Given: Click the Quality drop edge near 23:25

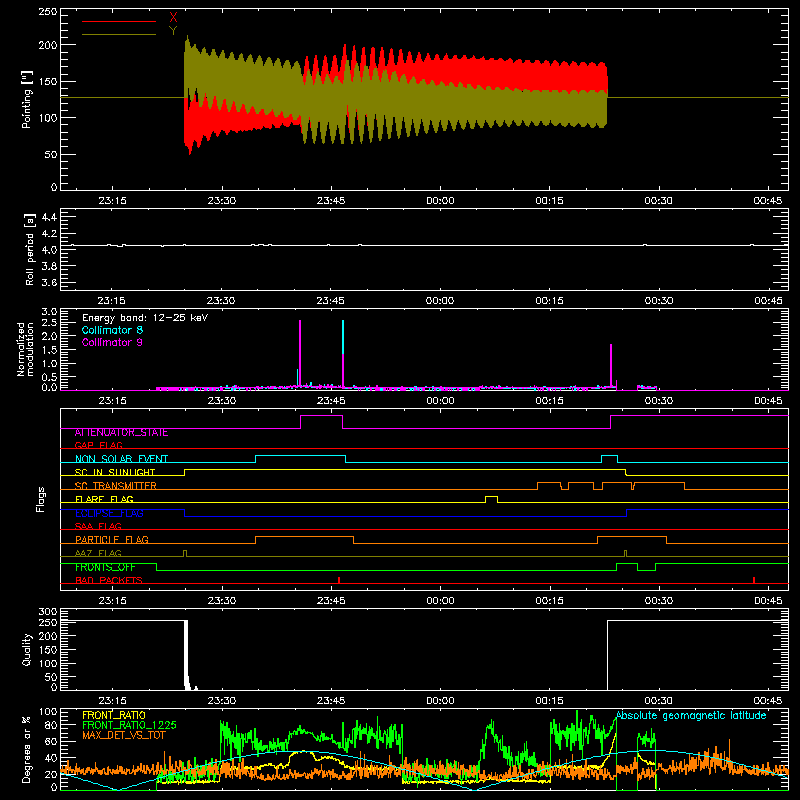Looking at the screenshot, I should point(186,655).
